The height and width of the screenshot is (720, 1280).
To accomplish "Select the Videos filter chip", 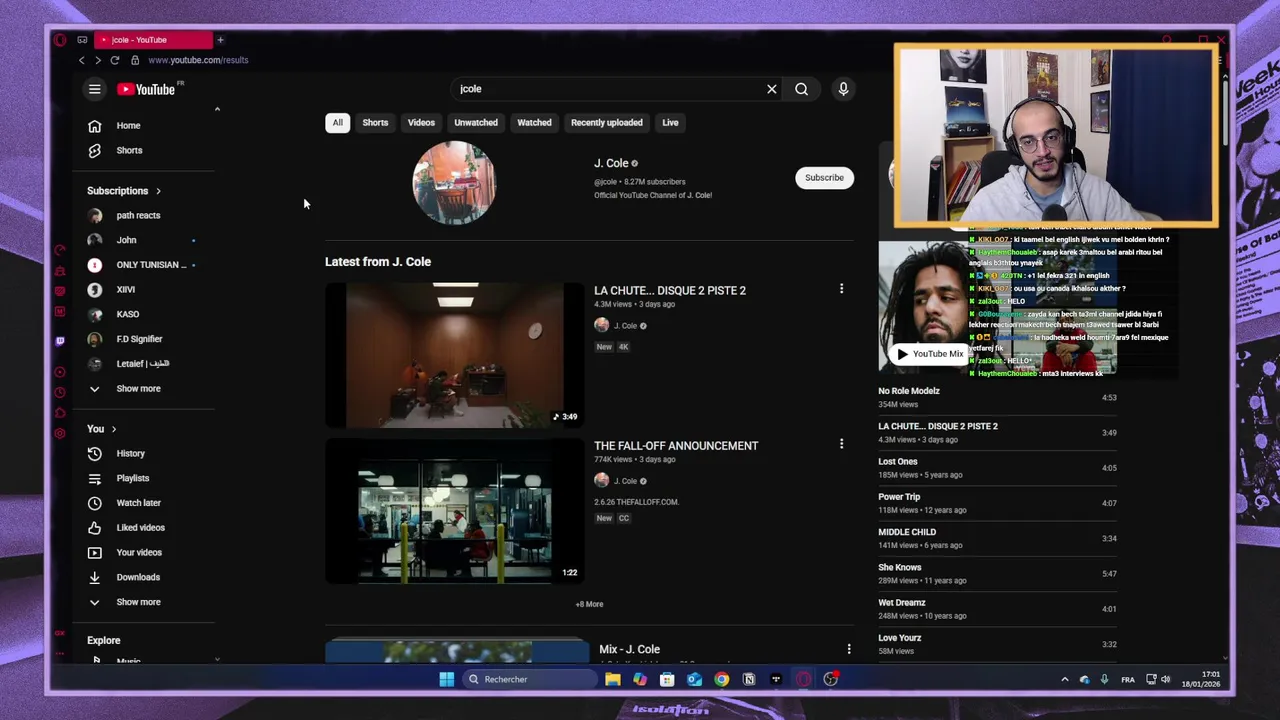I will point(421,123).
